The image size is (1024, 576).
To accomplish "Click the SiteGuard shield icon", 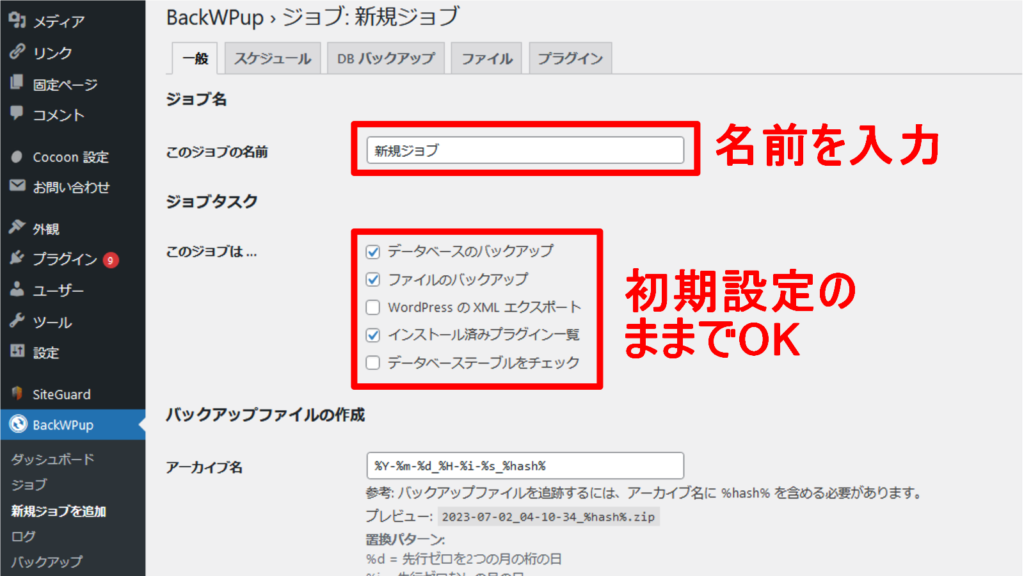I will (17, 394).
